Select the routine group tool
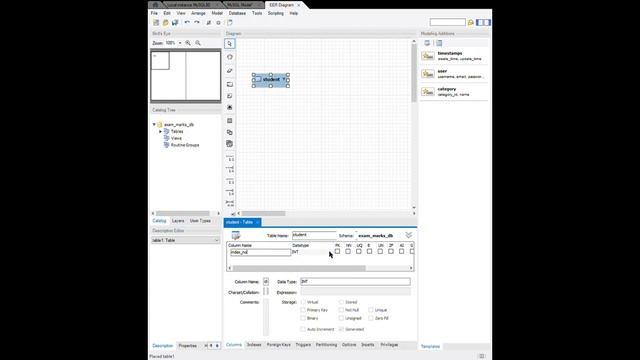Viewport: 640px width, 360px height. point(230,144)
